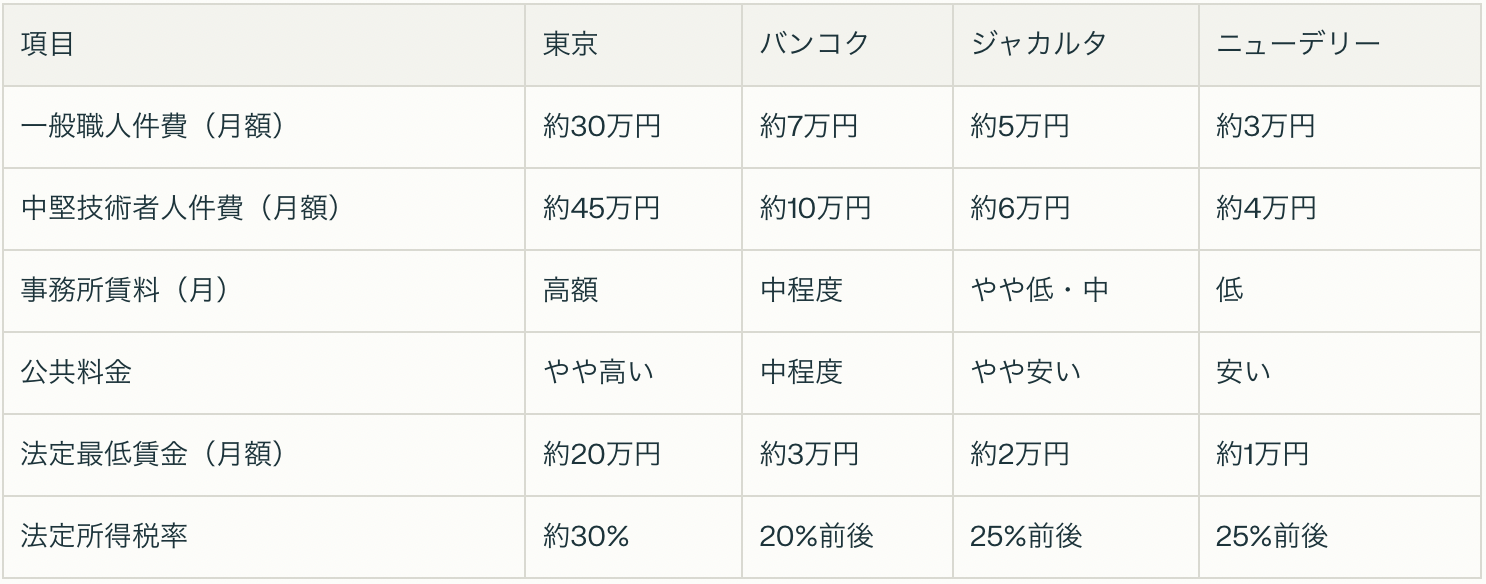Click the 中堅技術者人件費（月額） row label
1486x584 pixels.
point(182,209)
